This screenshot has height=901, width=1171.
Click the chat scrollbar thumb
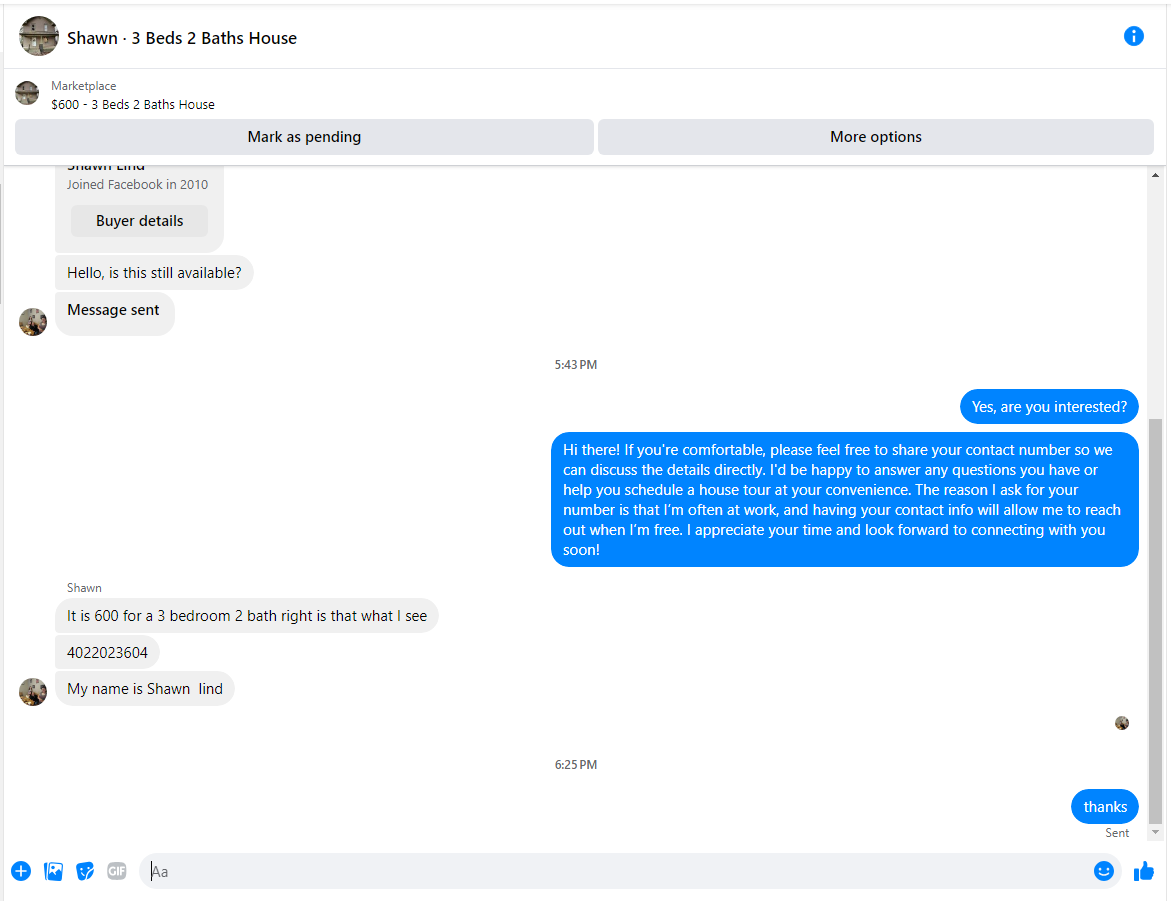1155,620
